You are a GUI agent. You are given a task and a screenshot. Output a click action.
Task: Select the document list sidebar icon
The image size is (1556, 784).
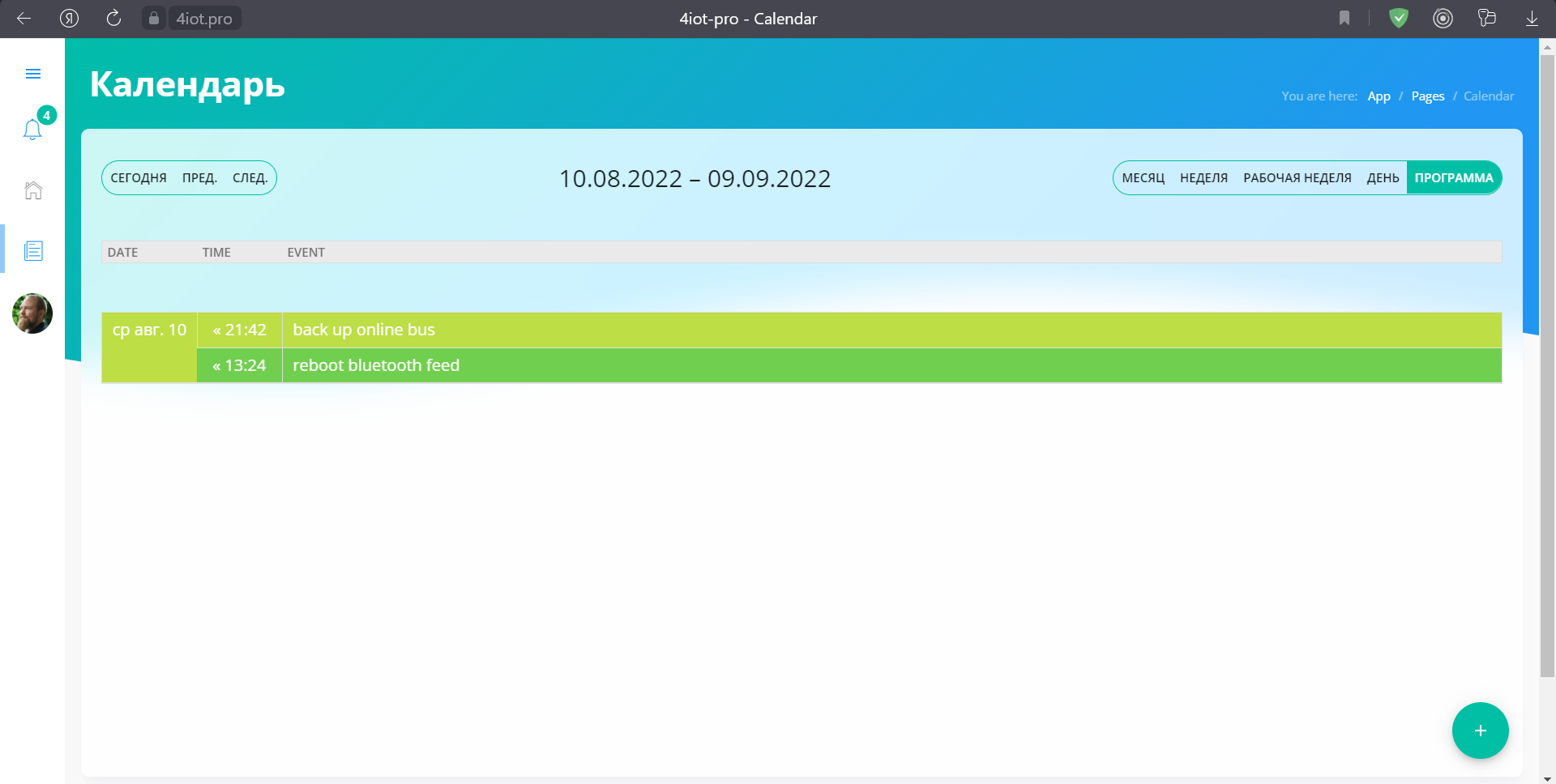[x=33, y=250]
